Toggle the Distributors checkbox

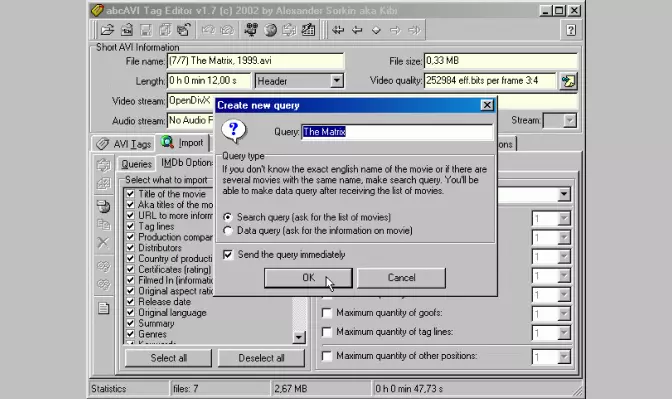[130, 248]
